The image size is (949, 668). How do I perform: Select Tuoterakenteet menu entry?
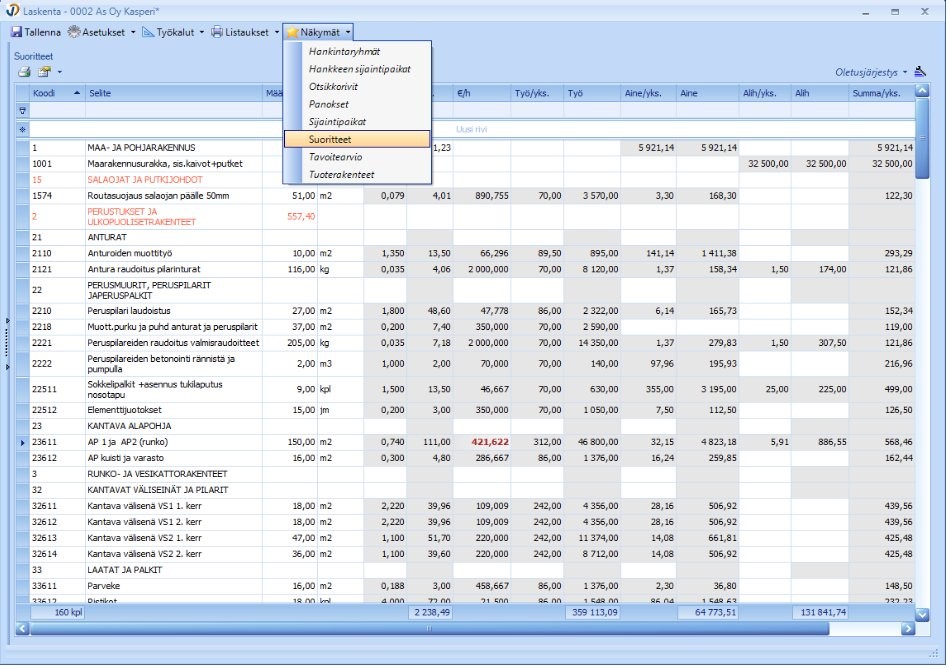coord(341,174)
